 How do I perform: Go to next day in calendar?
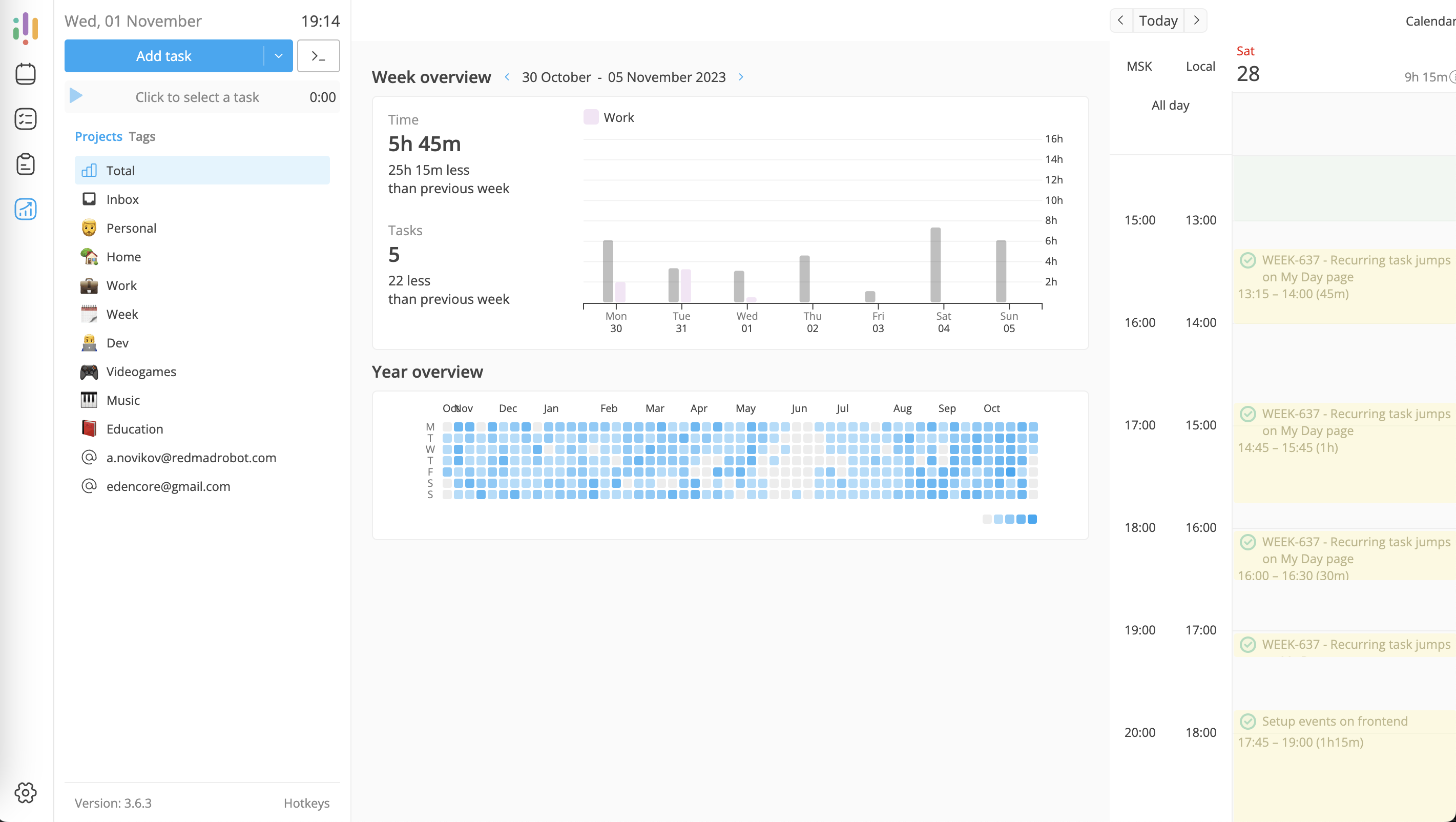pyautogui.click(x=1196, y=20)
